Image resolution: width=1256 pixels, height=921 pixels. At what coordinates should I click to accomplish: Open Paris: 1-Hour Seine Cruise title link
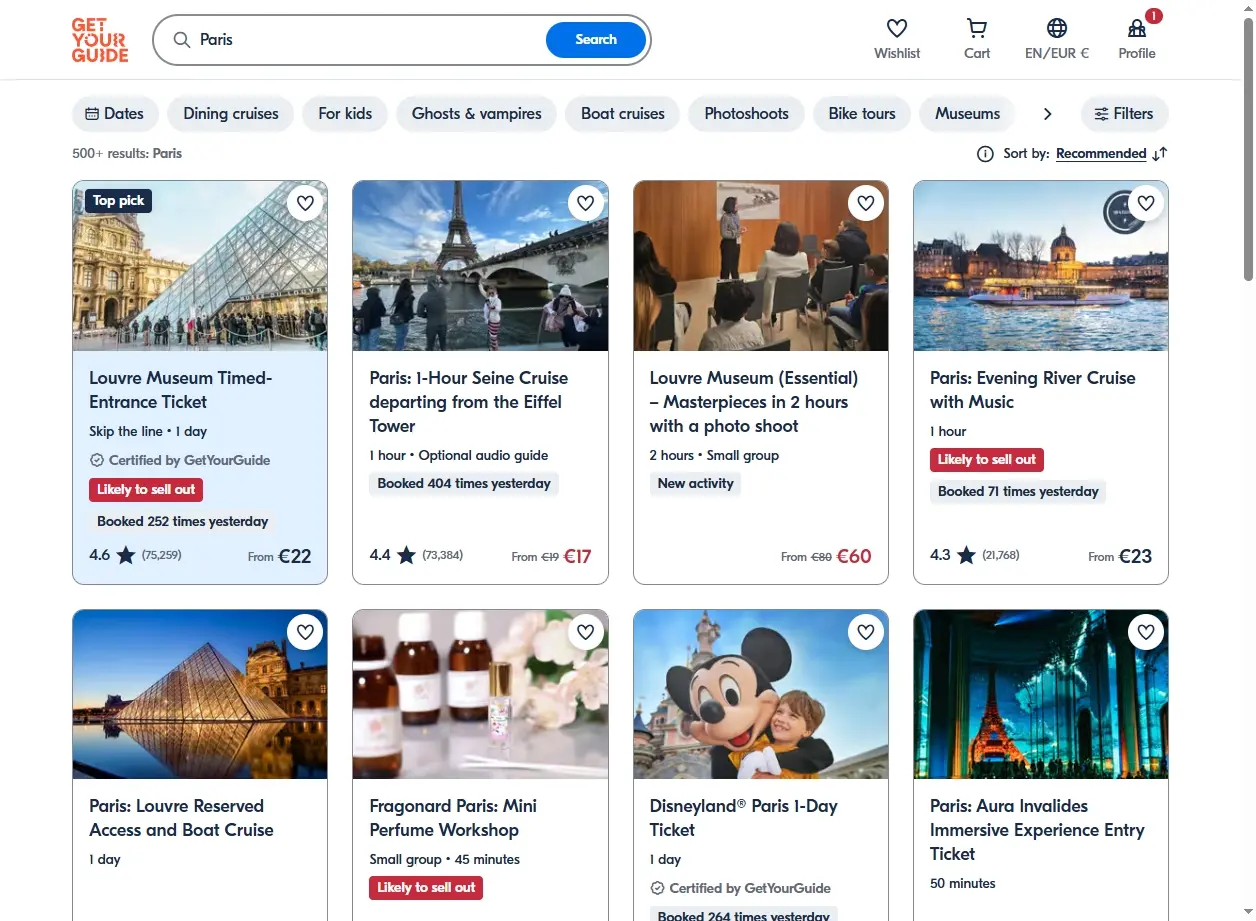pyautogui.click(x=469, y=402)
